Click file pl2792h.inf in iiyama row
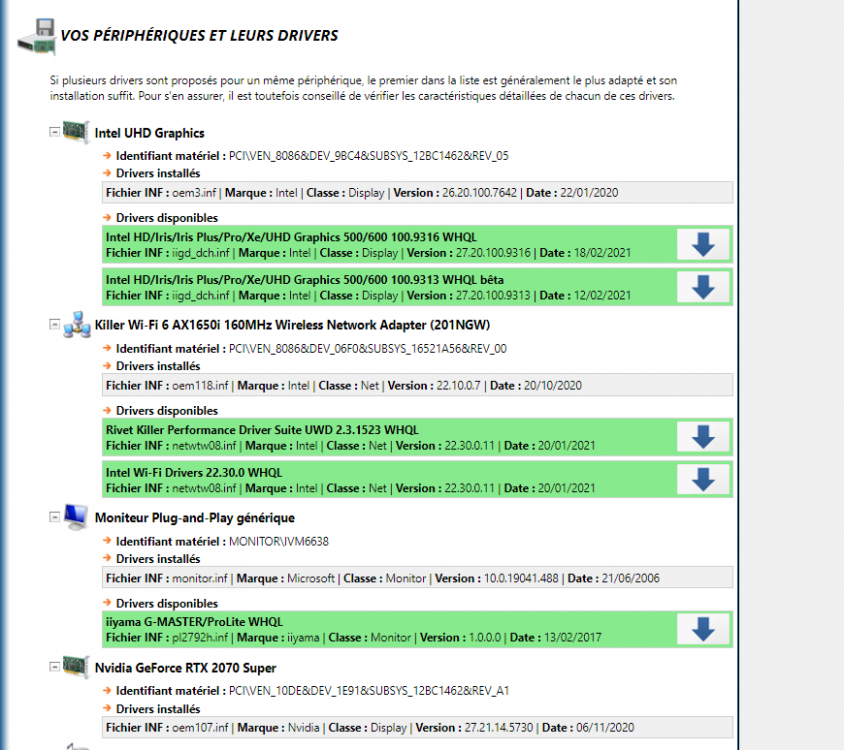Image resolution: width=844 pixels, height=750 pixels. (200, 637)
